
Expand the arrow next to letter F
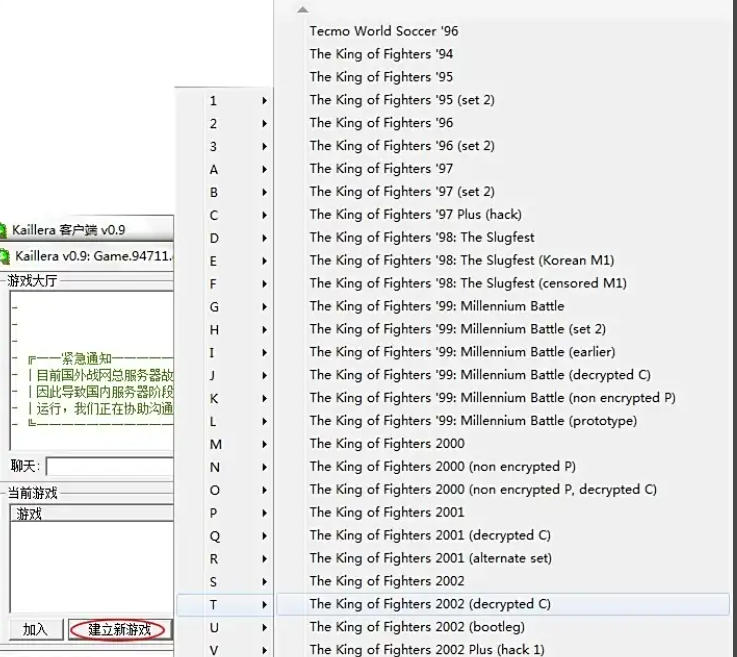[x=265, y=284]
